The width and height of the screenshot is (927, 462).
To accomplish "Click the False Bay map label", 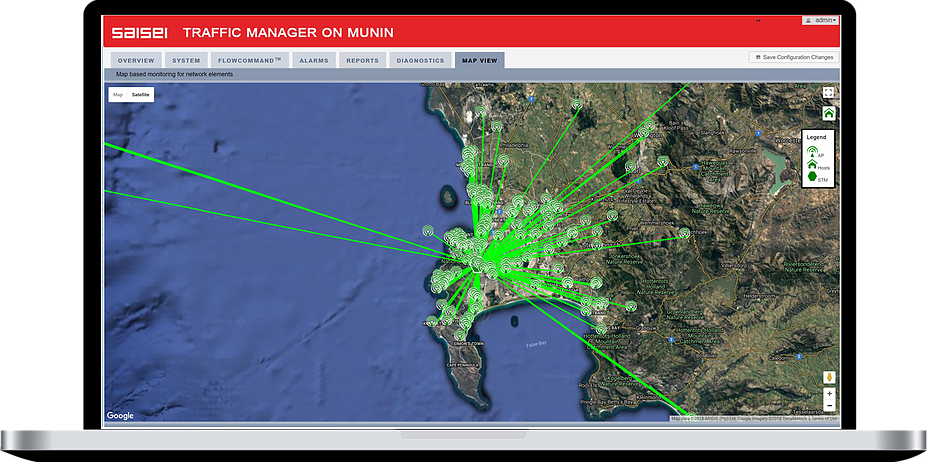I will (536, 345).
